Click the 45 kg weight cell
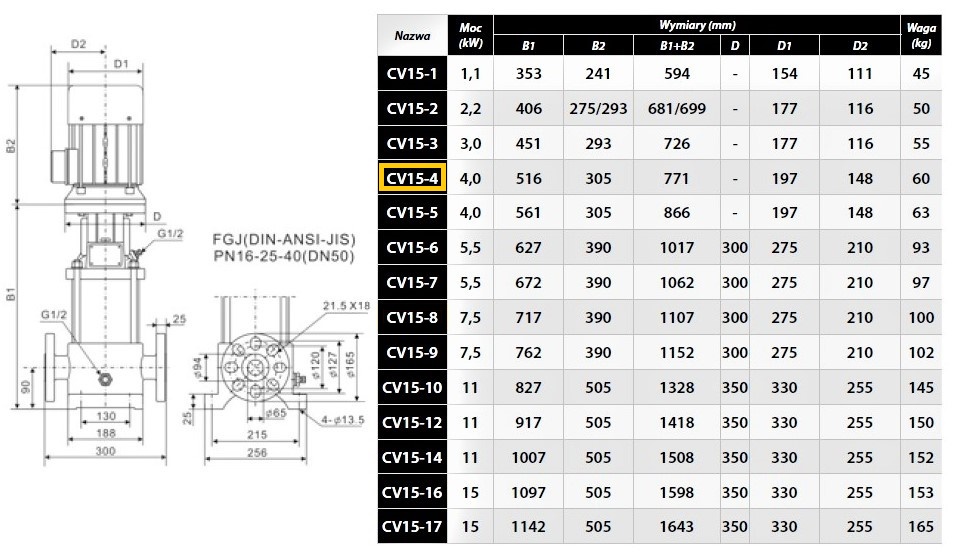The height and width of the screenshot is (557, 960). click(921, 73)
